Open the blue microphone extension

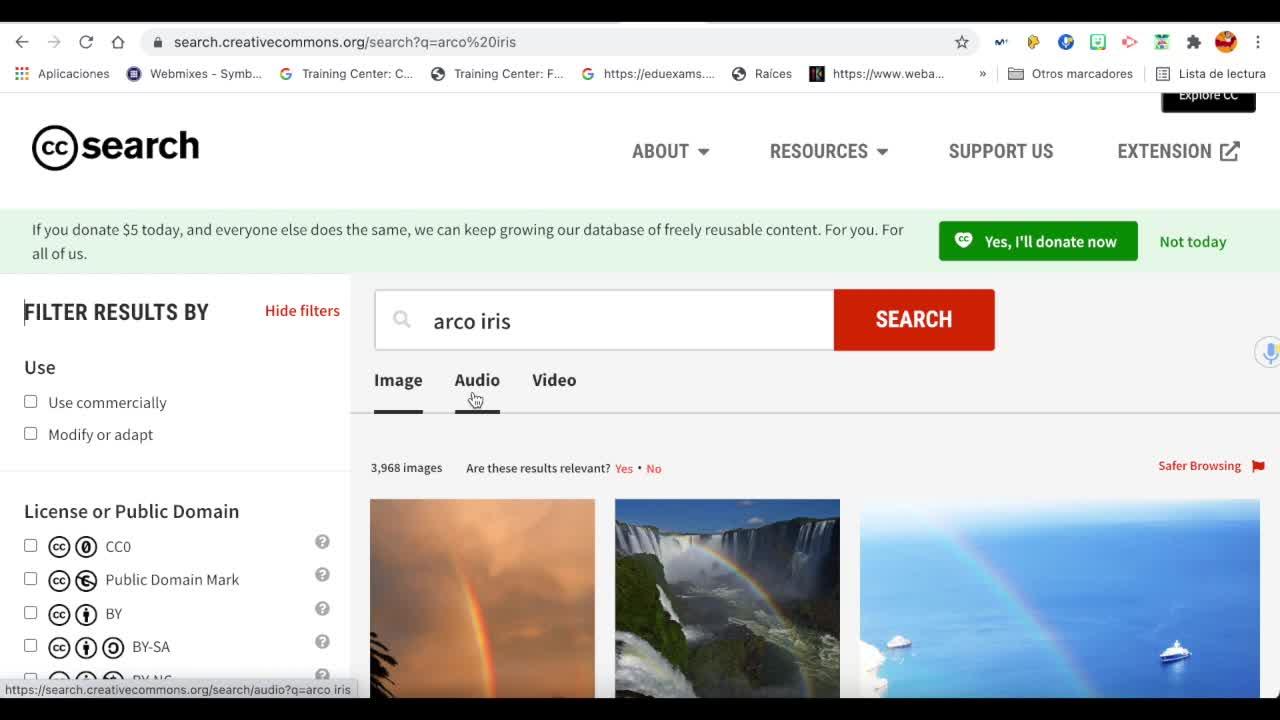[x=1066, y=42]
